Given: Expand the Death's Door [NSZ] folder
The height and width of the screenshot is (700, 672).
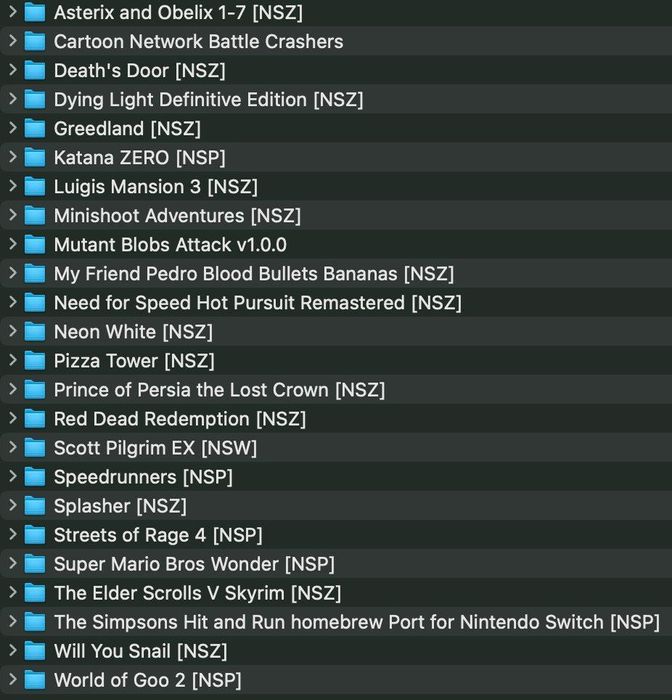Looking at the screenshot, I should 13,70.
